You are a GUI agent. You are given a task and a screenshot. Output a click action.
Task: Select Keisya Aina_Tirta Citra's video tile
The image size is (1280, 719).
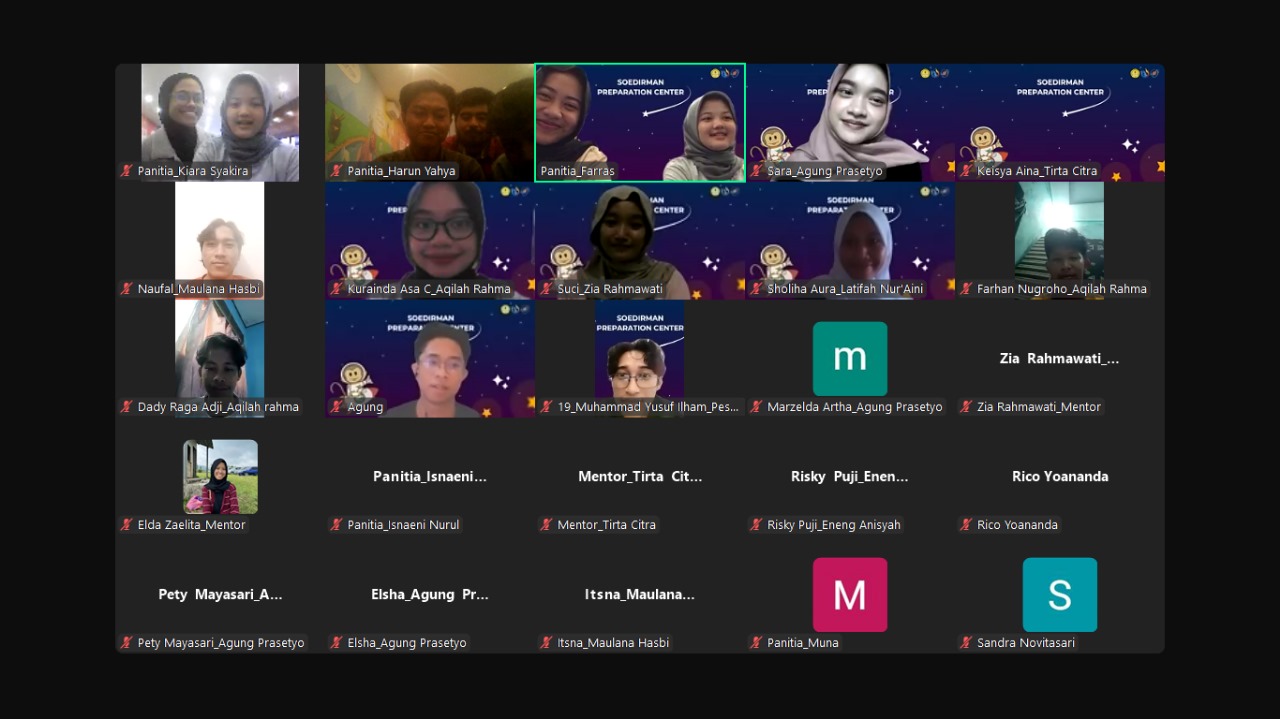pos(1059,120)
